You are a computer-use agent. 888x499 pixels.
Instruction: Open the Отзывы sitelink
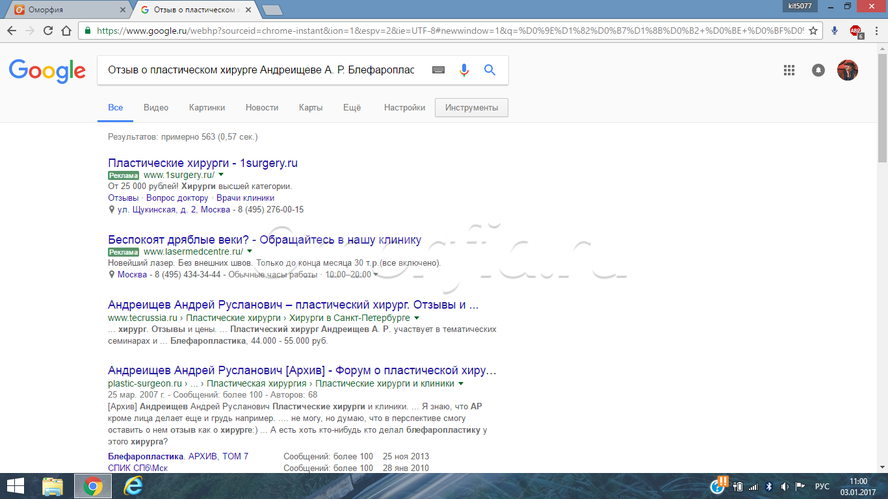pos(123,198)
